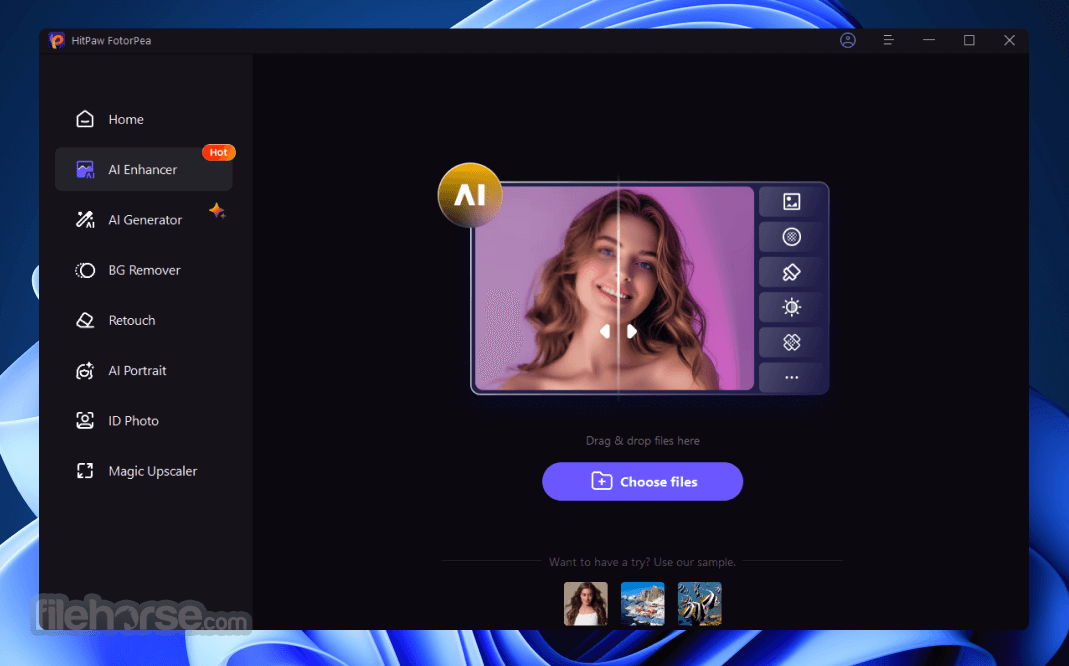
Task: Open the Retouch section
Action: pyautogui.click(x=143, y=320)
